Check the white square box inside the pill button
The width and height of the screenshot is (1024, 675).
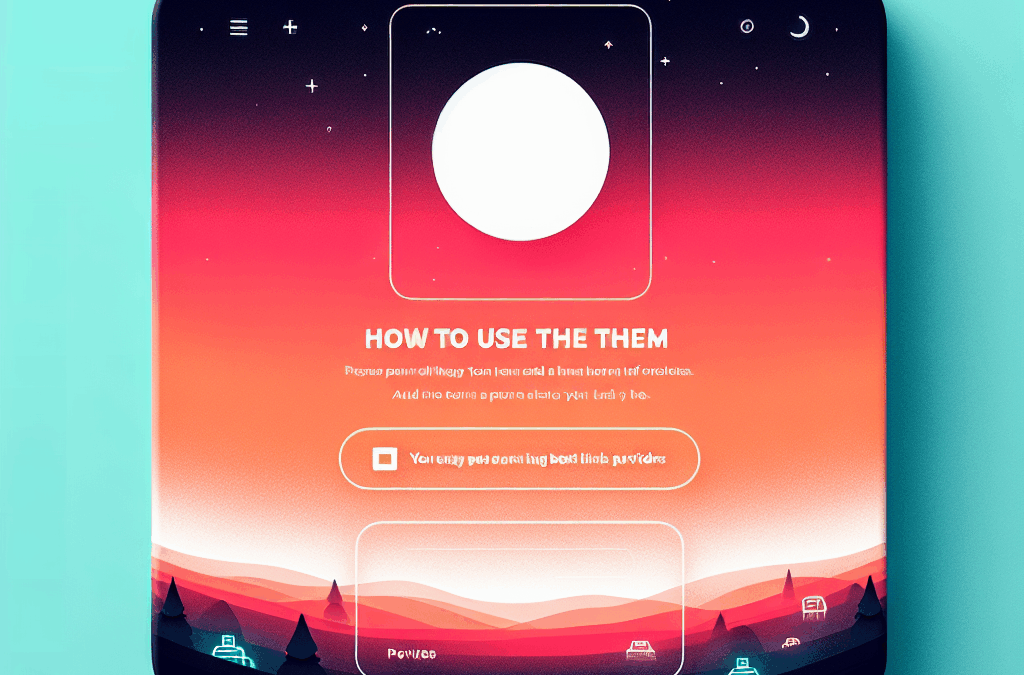click(x=385, y=458)
